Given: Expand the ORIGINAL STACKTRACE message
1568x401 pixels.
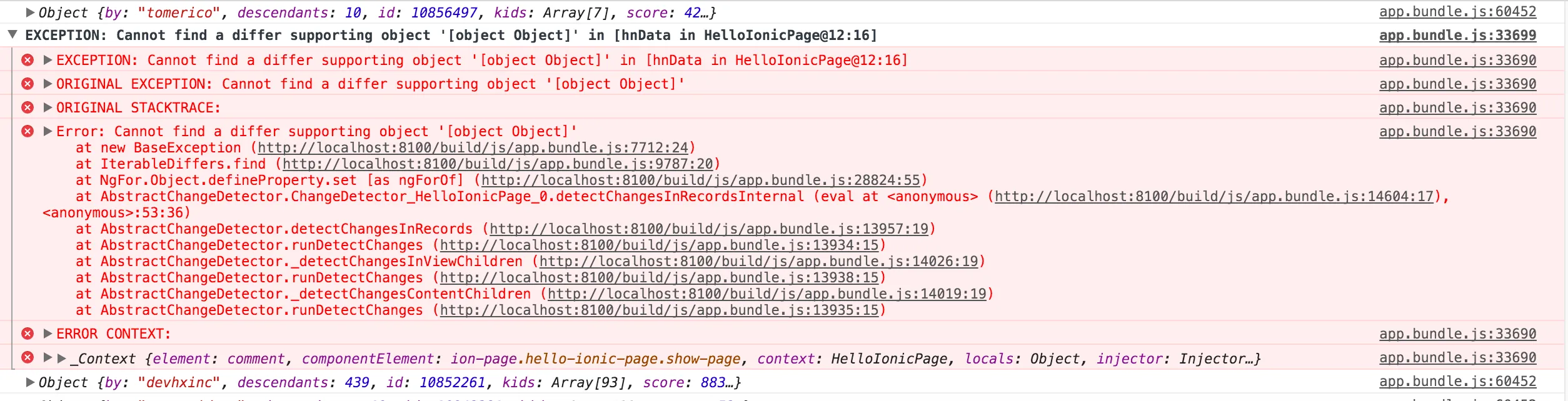Looking at the screenshot, I should coord(48,107).
